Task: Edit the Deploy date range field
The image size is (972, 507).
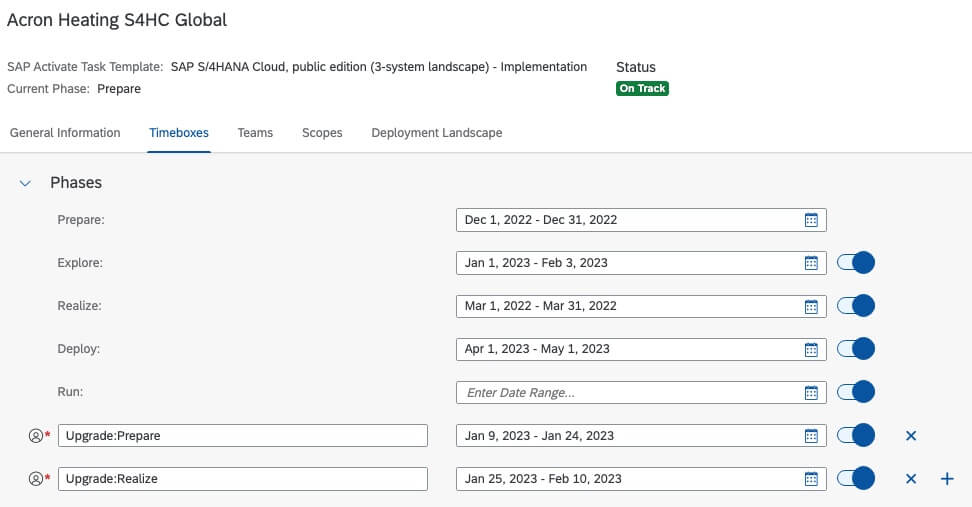Action: [x=641, y=349]
